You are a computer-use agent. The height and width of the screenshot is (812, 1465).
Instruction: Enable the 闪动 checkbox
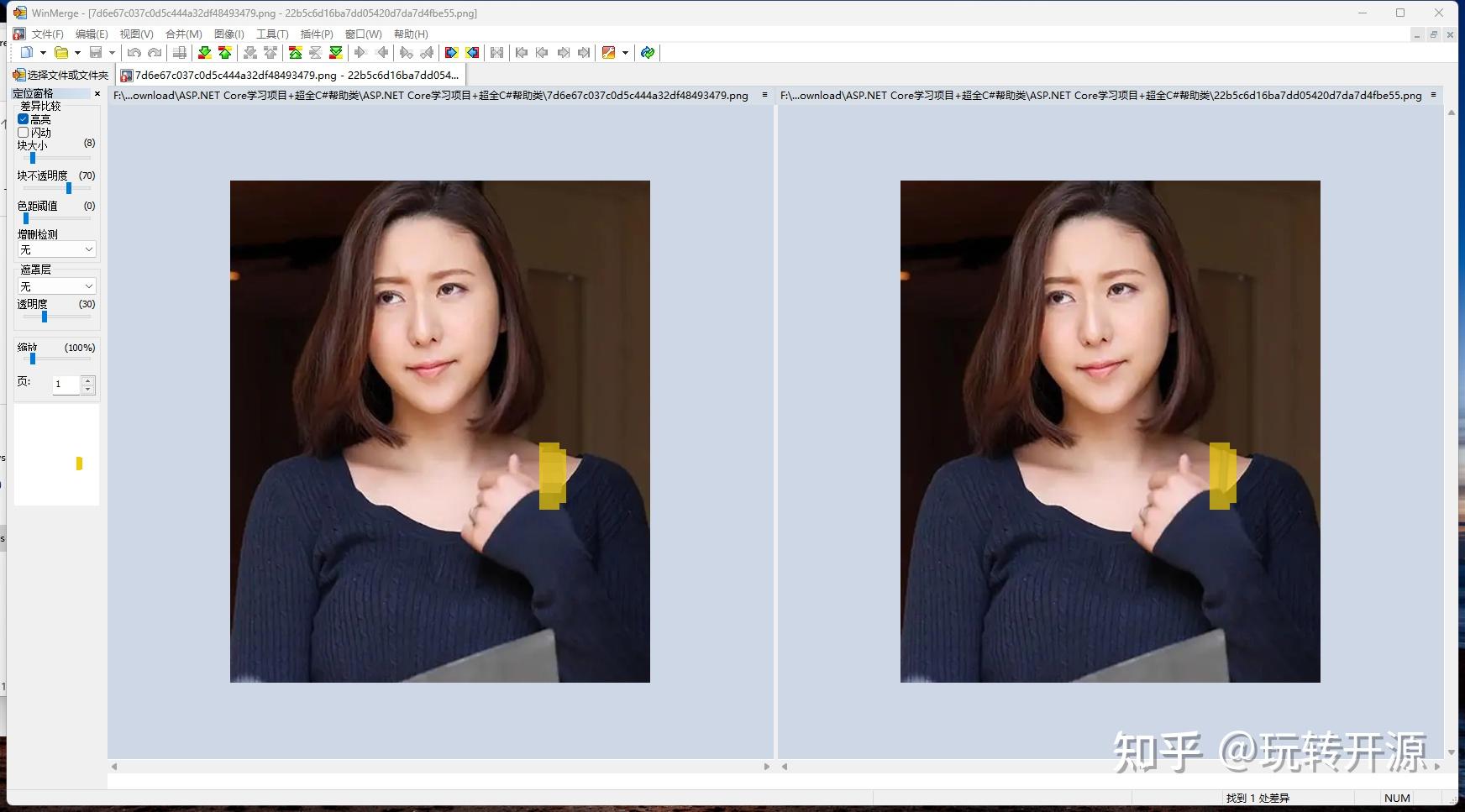coord(24,133)
